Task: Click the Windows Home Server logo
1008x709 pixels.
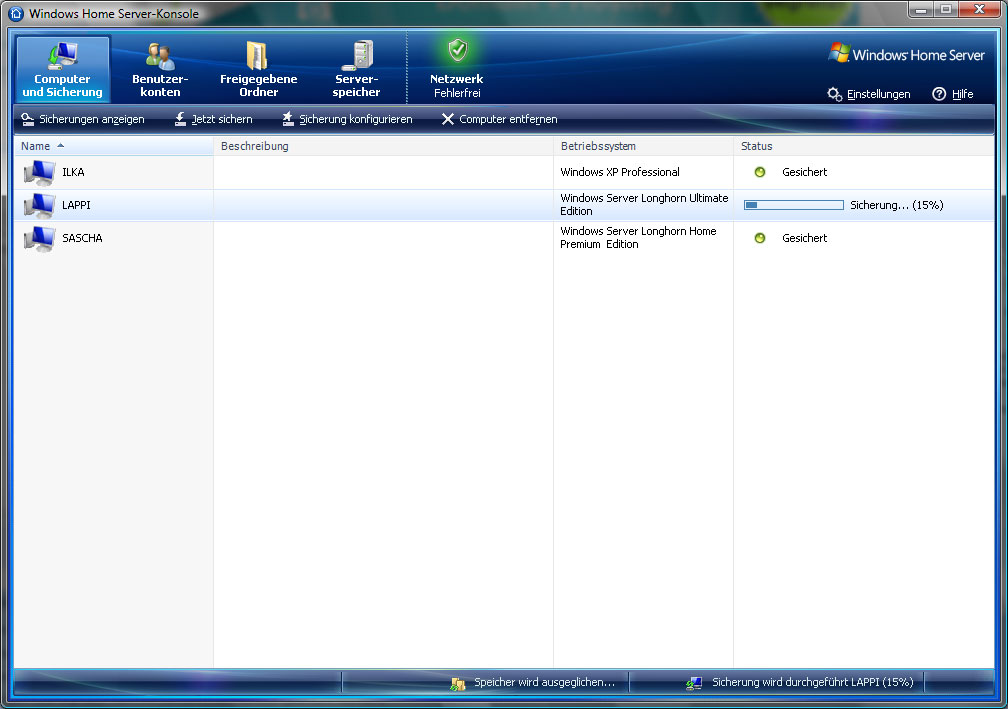Action: click(x=906, y=54)
